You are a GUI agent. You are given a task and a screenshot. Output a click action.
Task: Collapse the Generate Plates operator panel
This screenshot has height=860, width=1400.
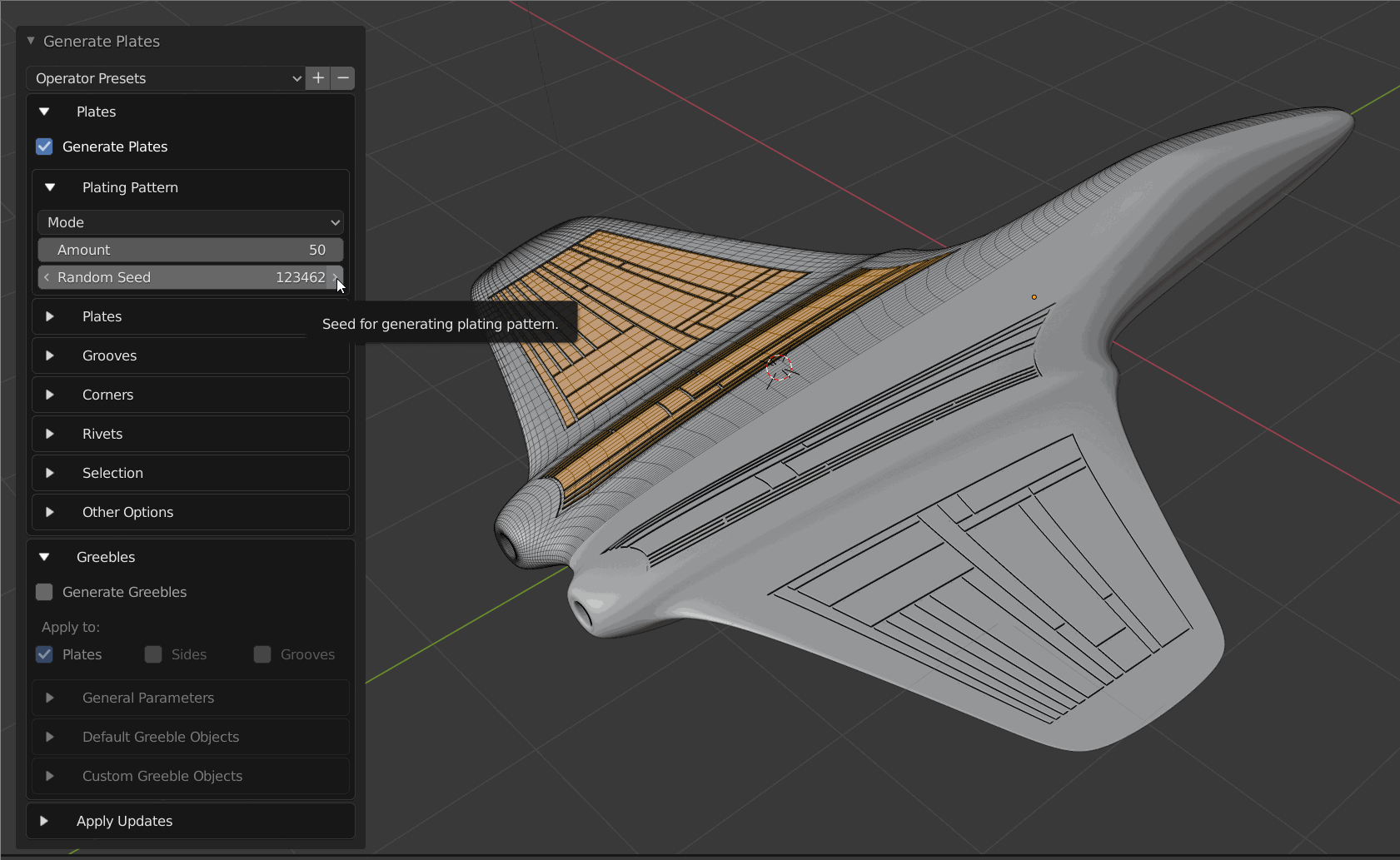click(x=31, y=41)
